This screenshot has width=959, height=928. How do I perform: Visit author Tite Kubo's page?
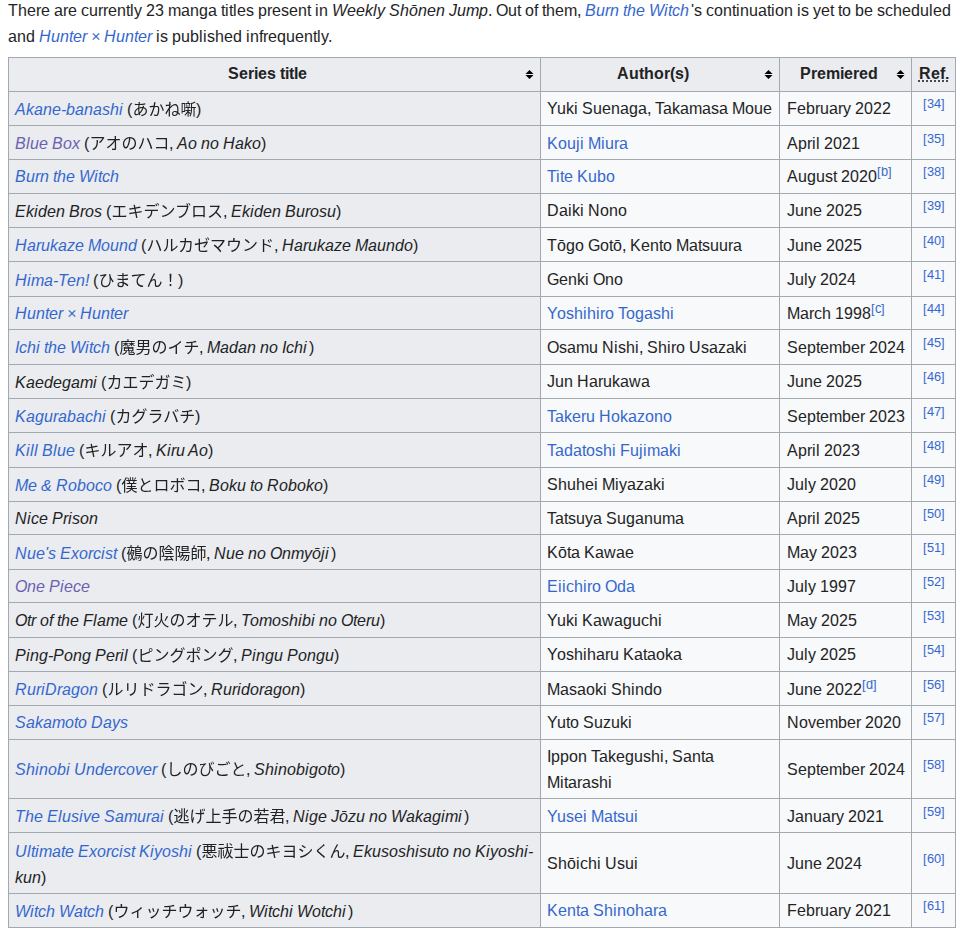point(580,177)
